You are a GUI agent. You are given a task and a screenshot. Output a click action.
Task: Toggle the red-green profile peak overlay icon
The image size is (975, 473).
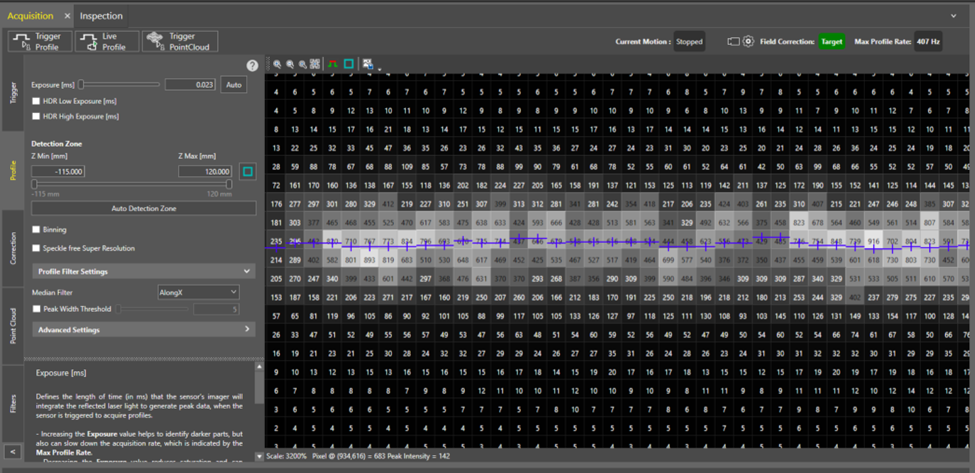pos(333,64)
